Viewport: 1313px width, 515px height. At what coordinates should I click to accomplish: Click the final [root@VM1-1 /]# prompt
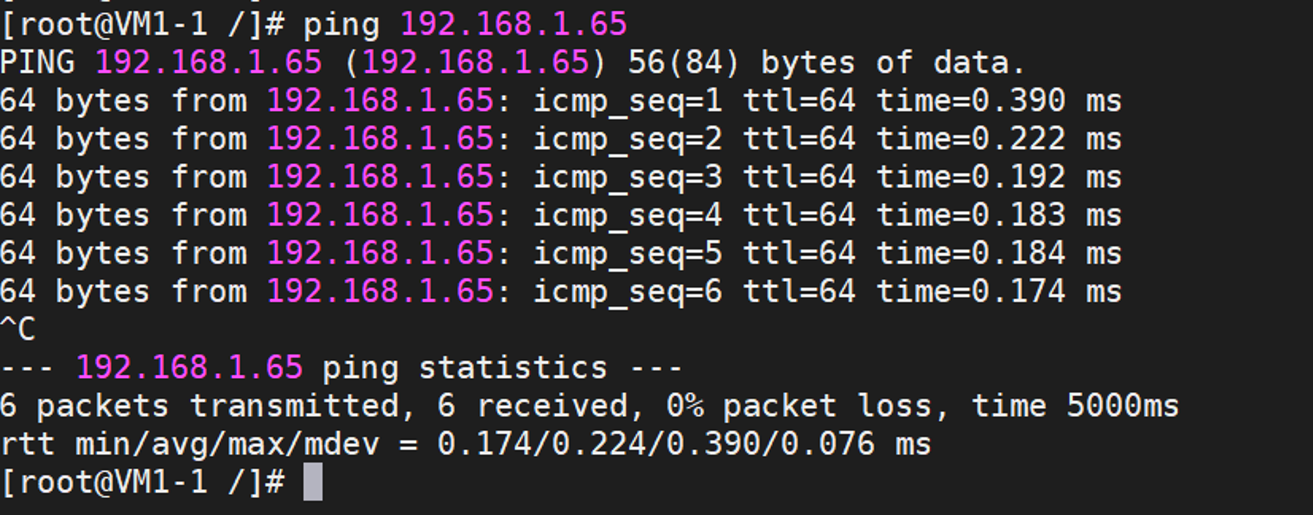[x=144, y=483]
